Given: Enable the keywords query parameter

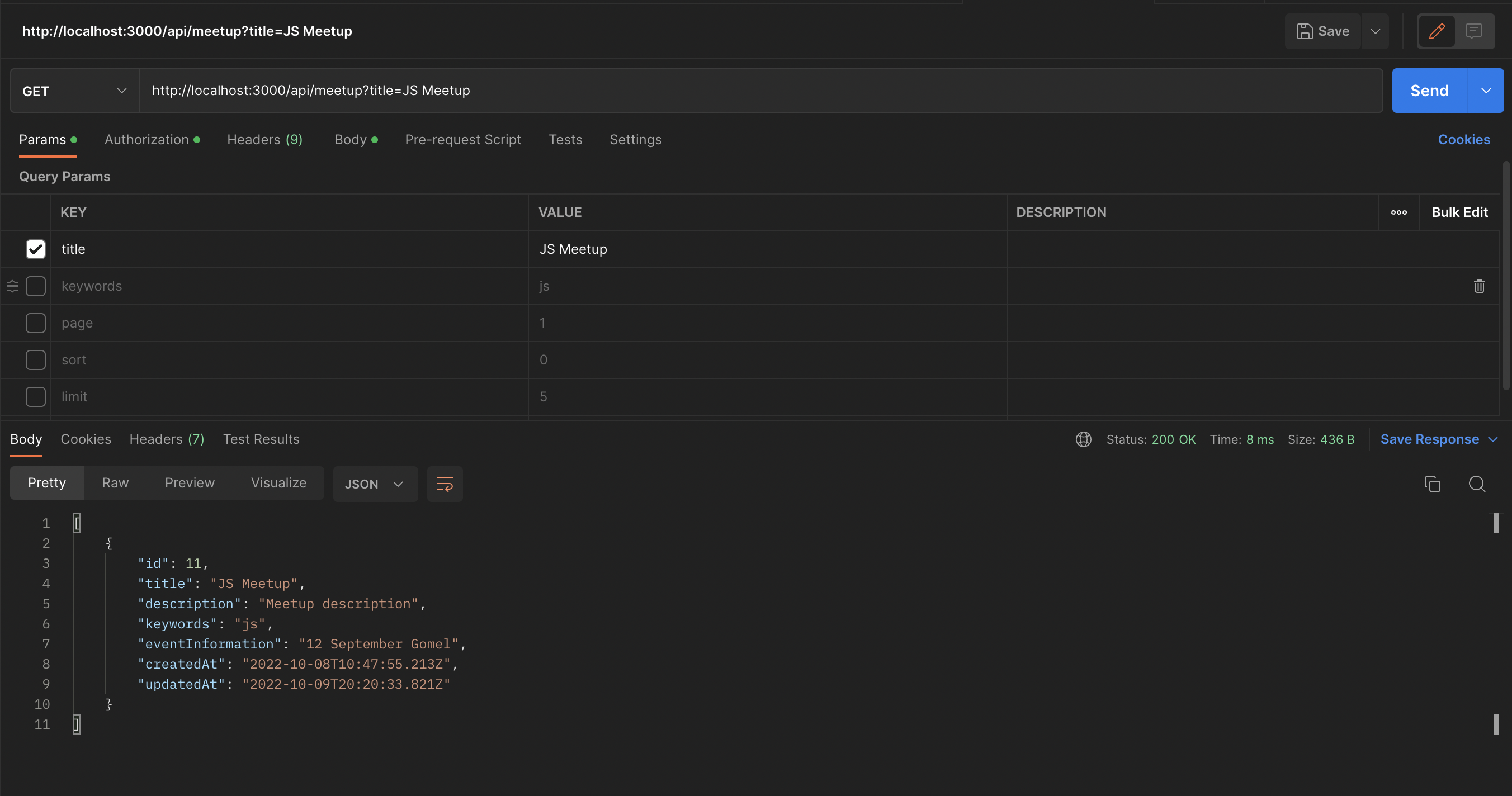Looking at the screenshot, I should tap(35, 286).
